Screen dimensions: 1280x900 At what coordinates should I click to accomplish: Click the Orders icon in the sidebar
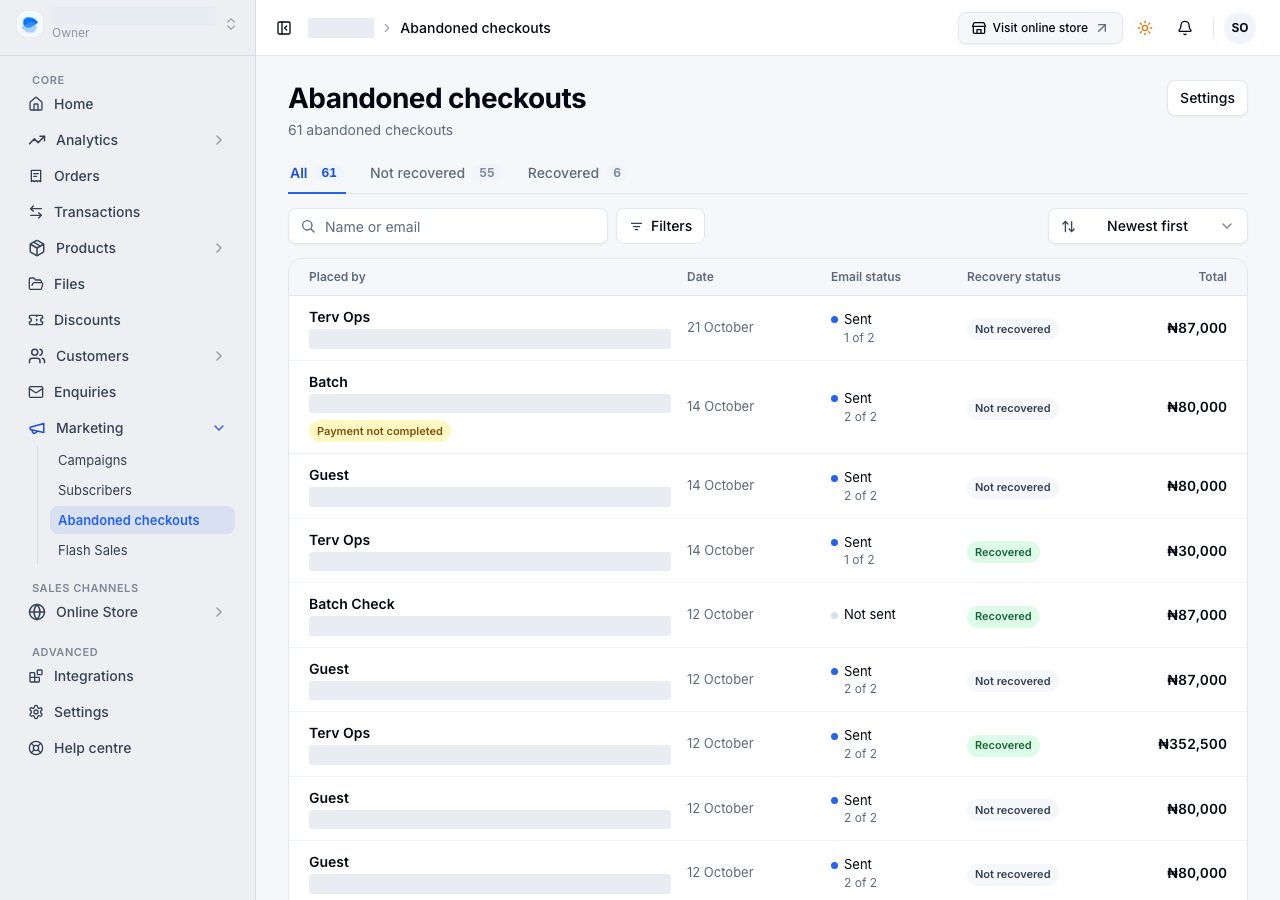pyautogui.click(x=36, y=176)
